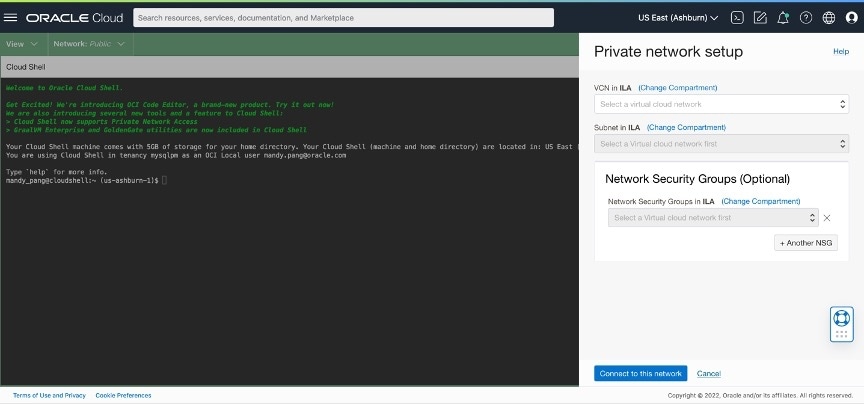864x404 pixels.
Task: Click the Private network setup heading
Action: (x=668, y=51)
